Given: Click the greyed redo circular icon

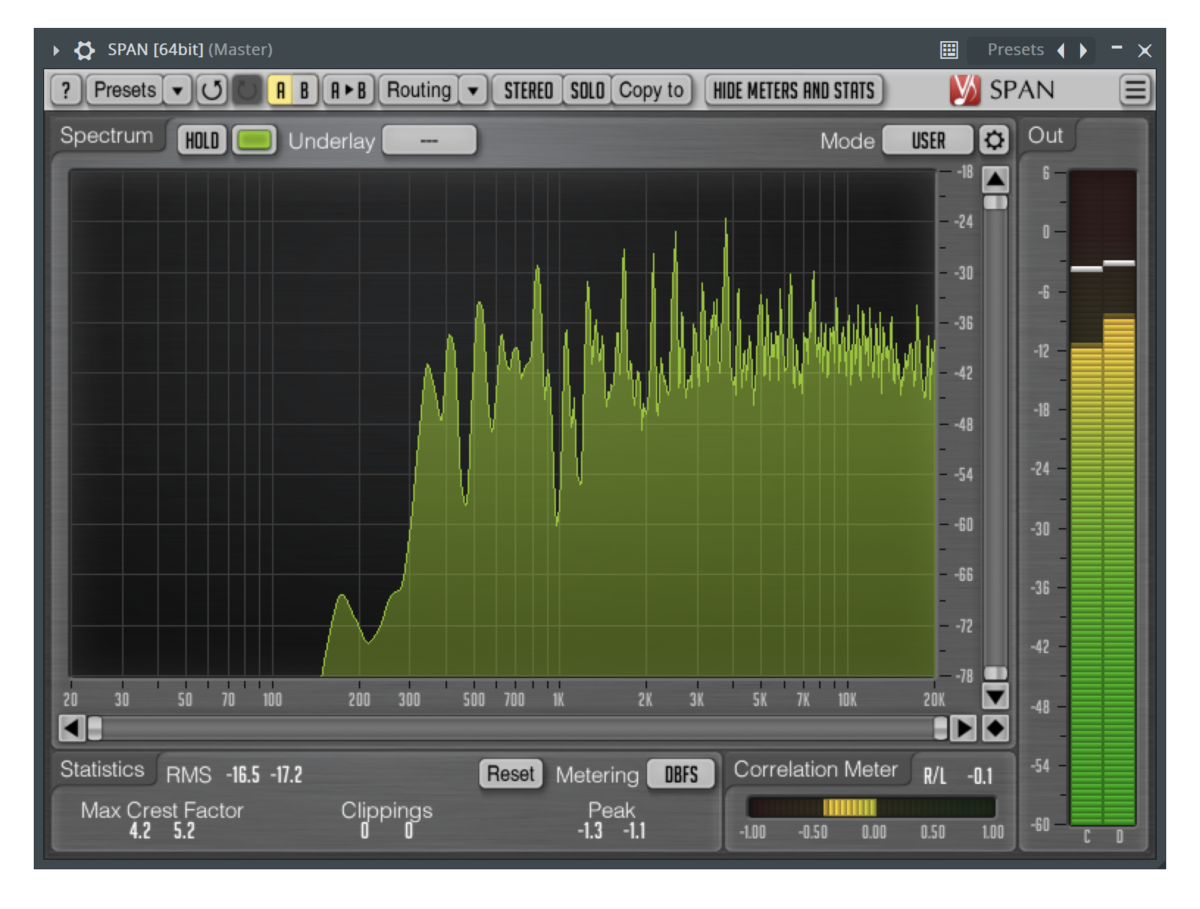Looking at the screenshot, I should [246, 90].
